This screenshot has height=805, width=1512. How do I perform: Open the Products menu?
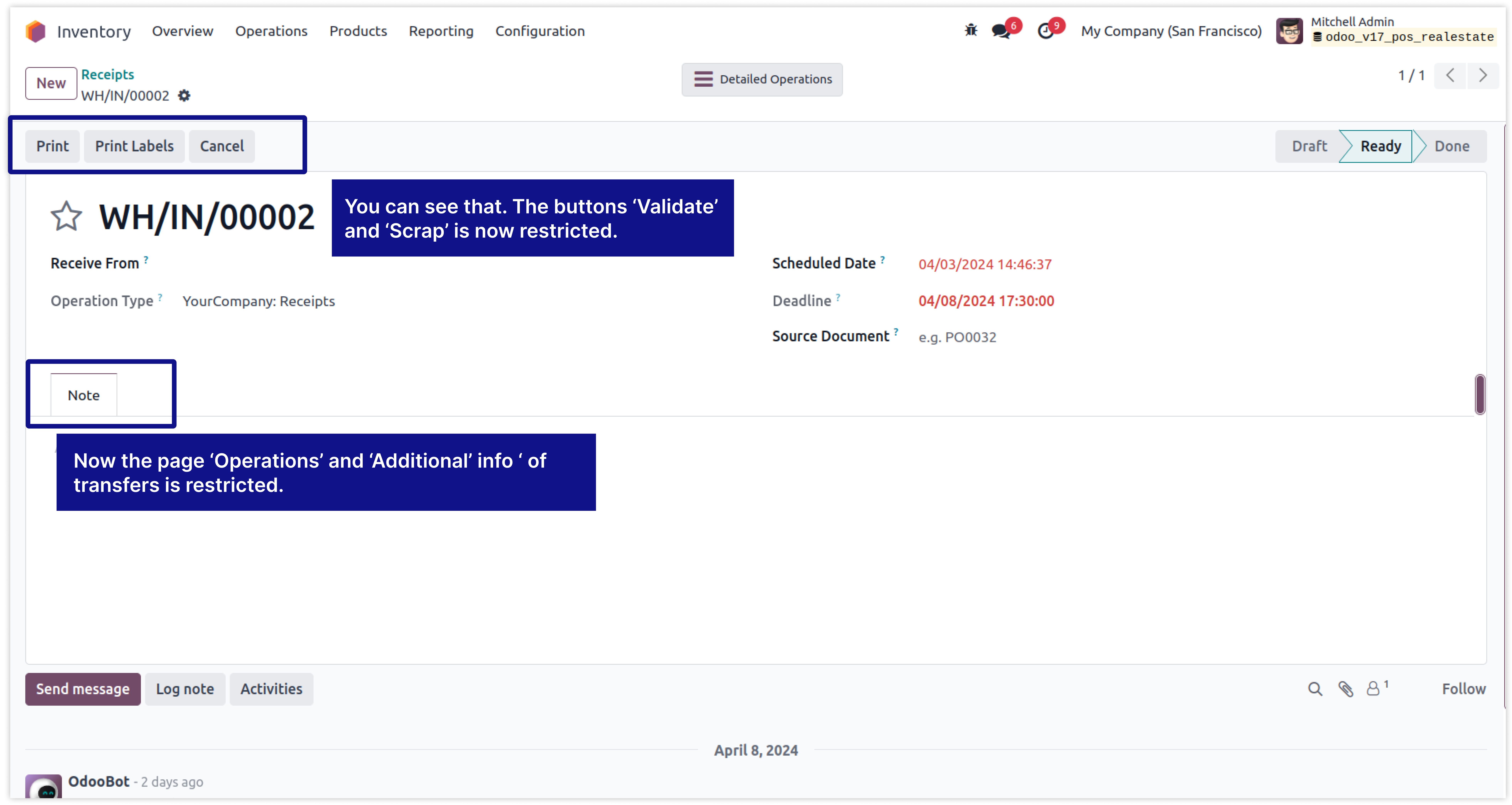coord(358,31)
